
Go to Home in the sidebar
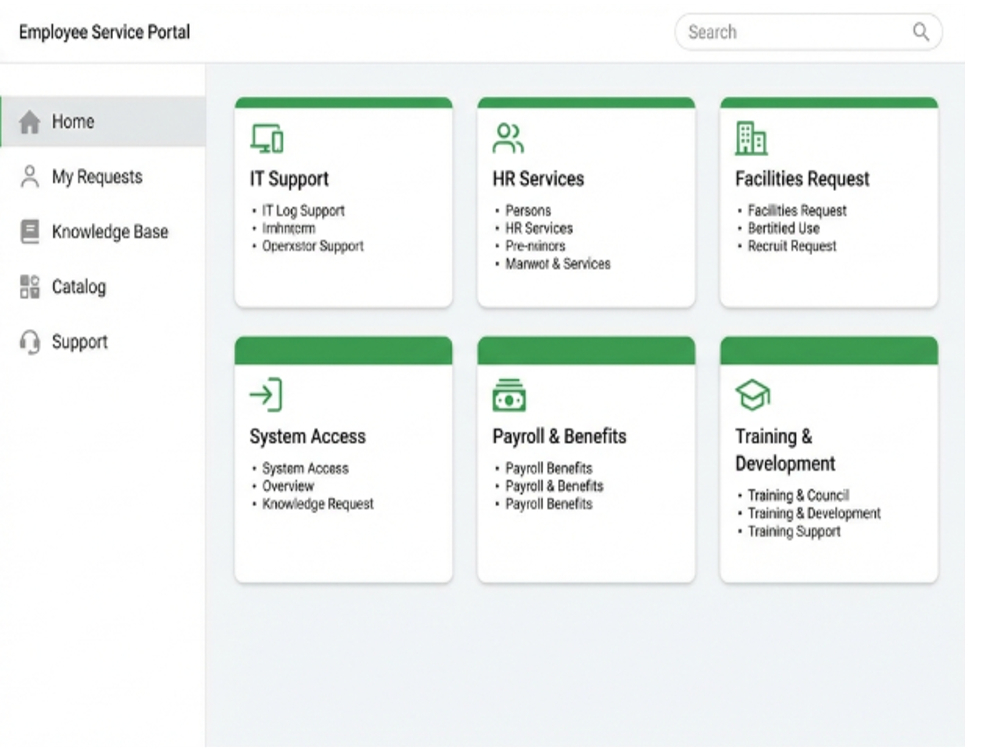(73, 122)
